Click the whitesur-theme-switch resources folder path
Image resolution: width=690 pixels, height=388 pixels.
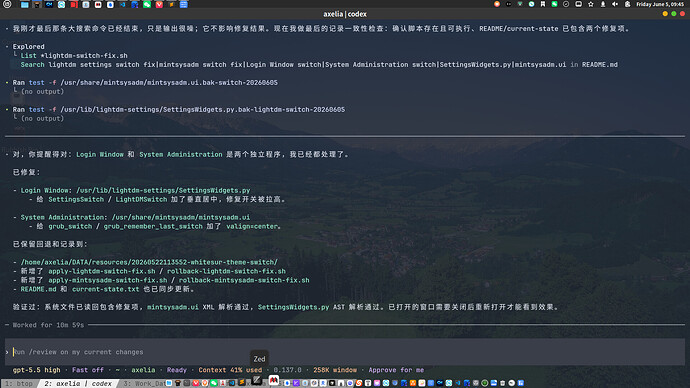(x=149, y=262)
